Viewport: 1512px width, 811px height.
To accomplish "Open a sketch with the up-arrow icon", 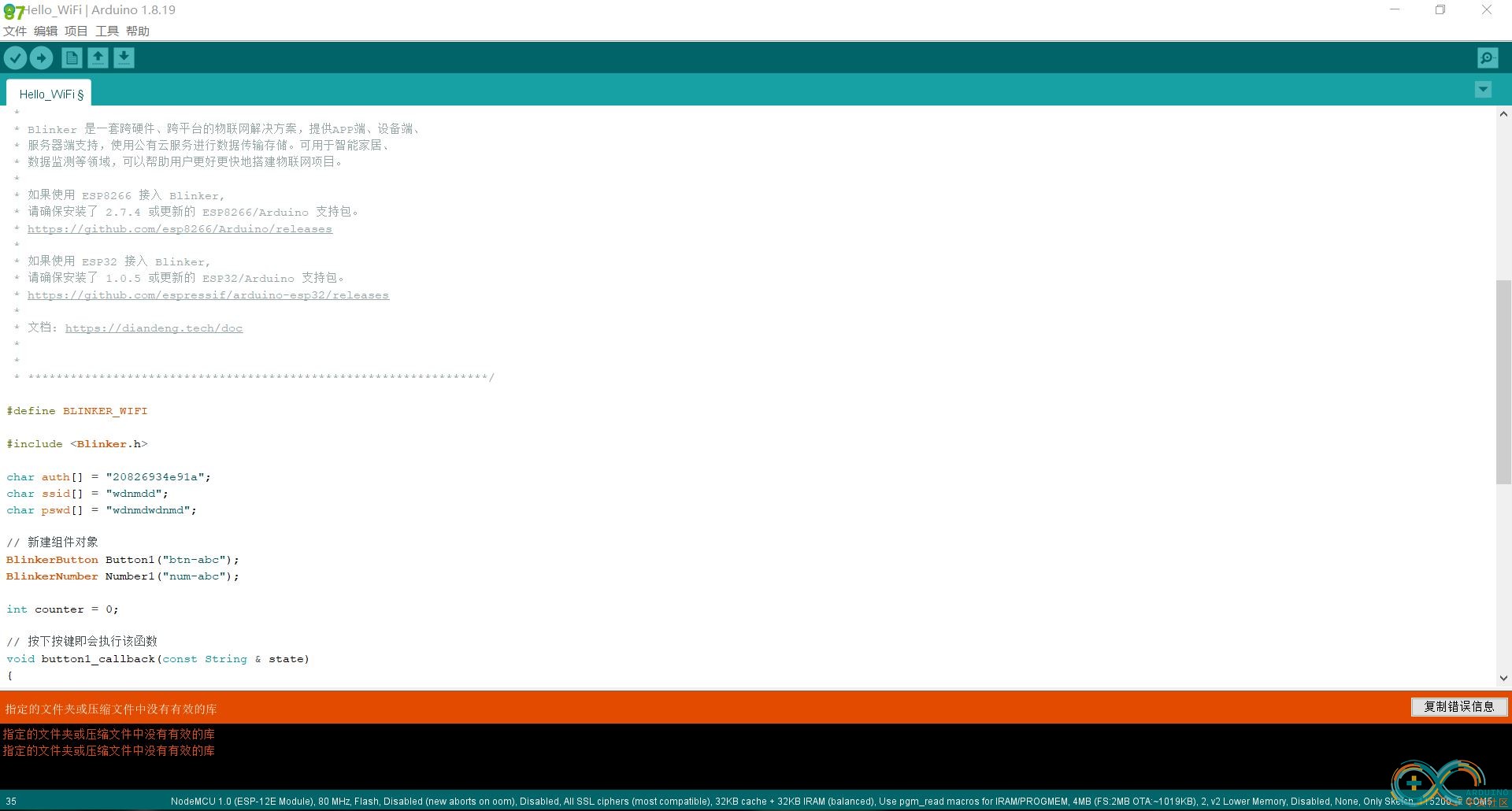I will [x=98, y=57].
